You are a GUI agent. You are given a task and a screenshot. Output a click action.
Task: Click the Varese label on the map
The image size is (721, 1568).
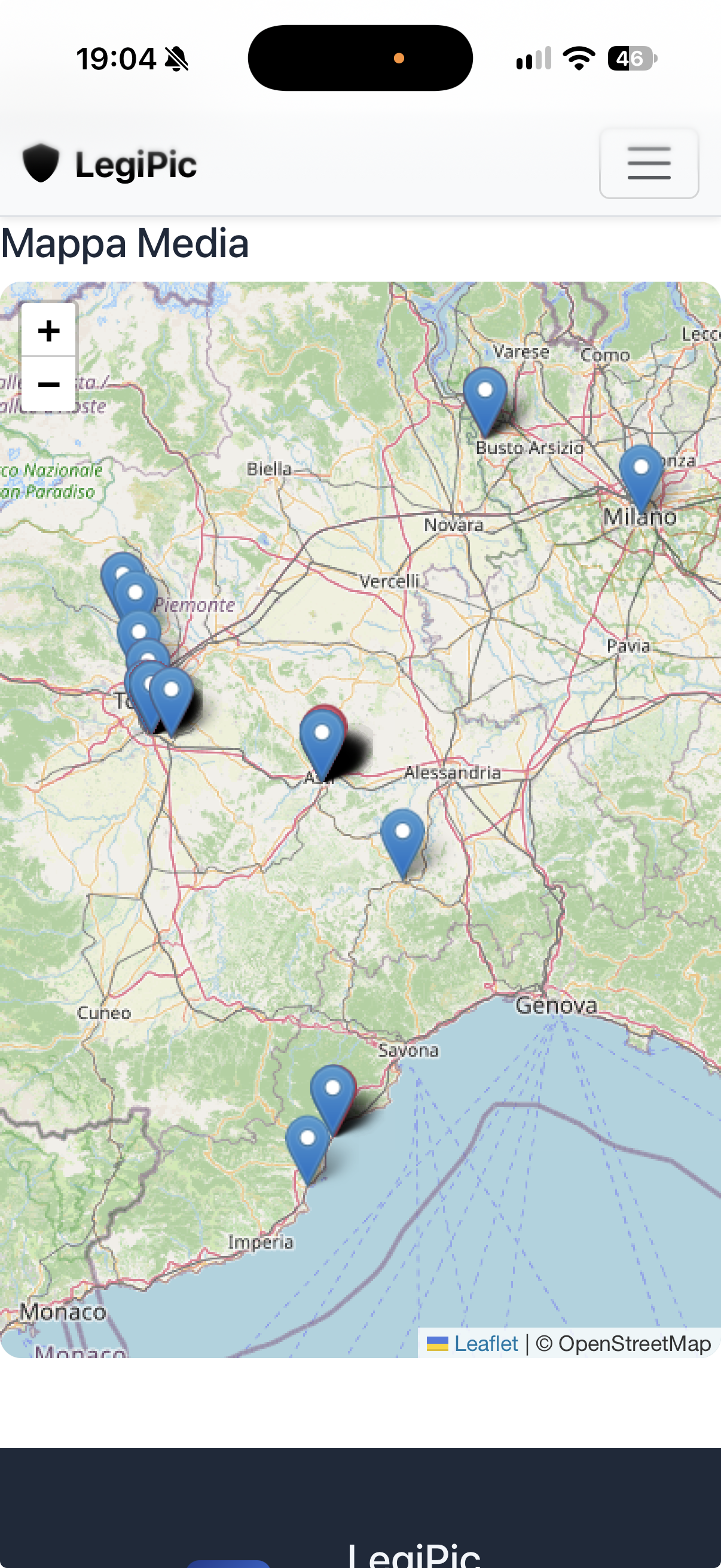pyautogui.click(x=521, y=352)
